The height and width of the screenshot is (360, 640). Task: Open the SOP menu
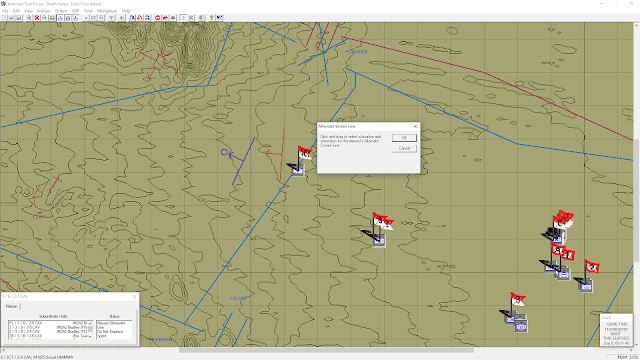click(x=75, y=11)
